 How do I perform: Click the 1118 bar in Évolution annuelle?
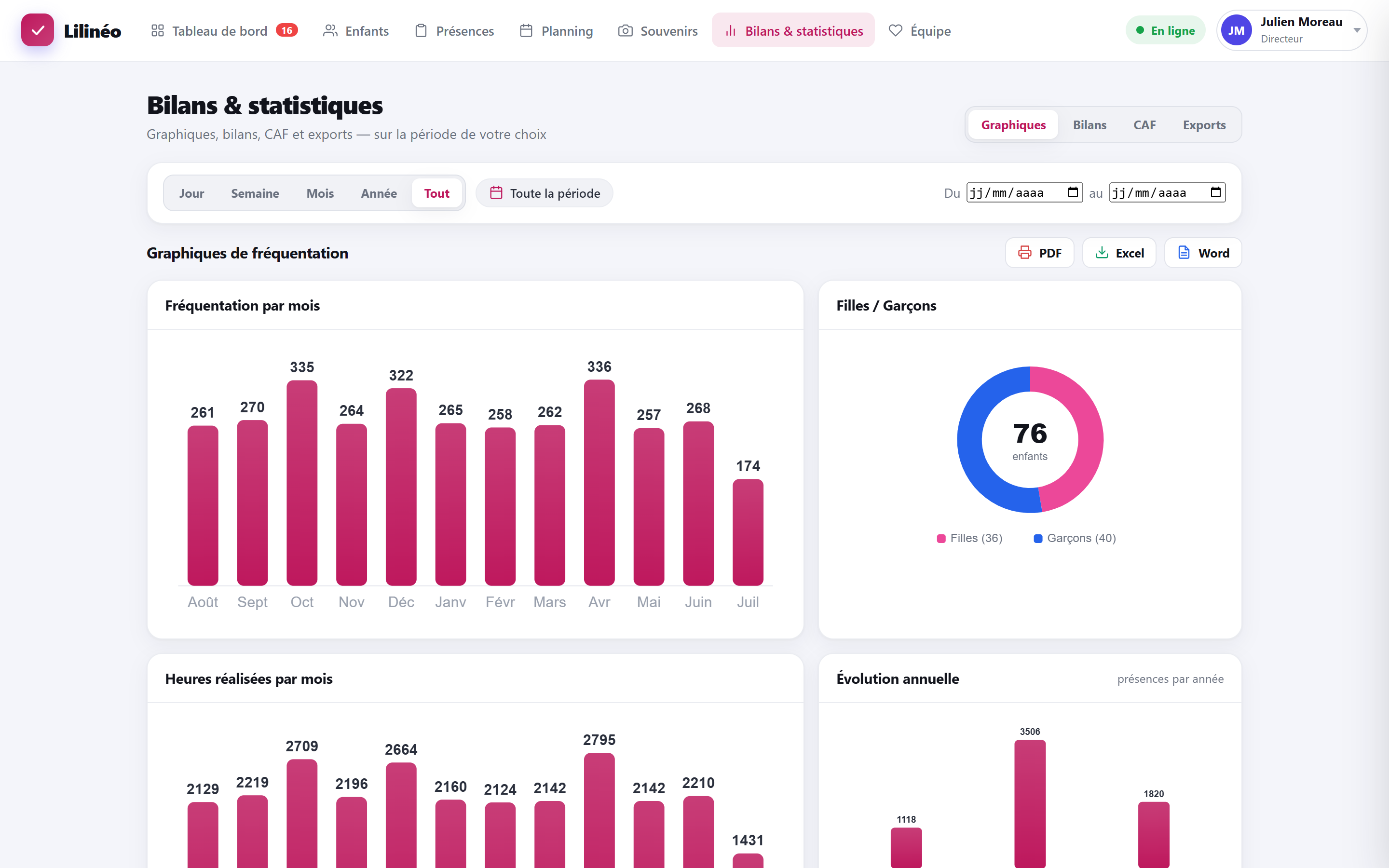906,847
